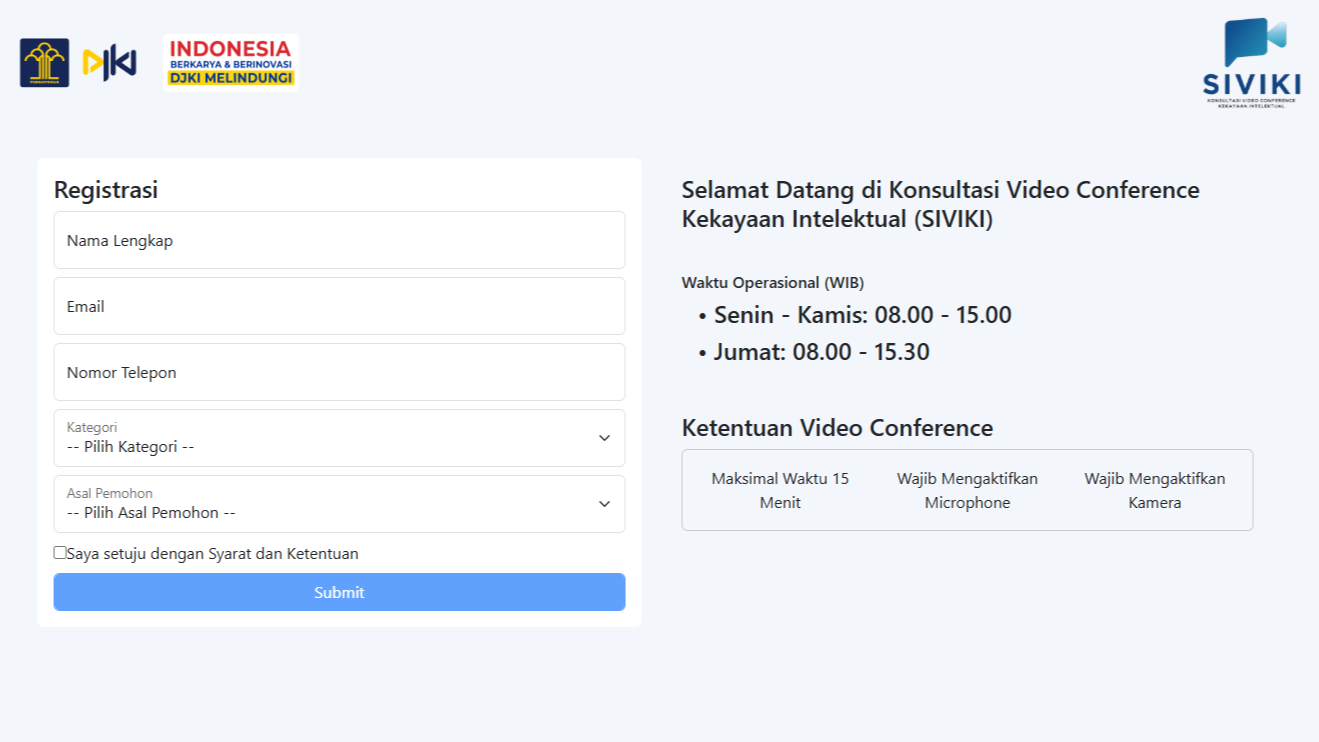Click the Ketentuan Video Conference heading

coord(837,428)
